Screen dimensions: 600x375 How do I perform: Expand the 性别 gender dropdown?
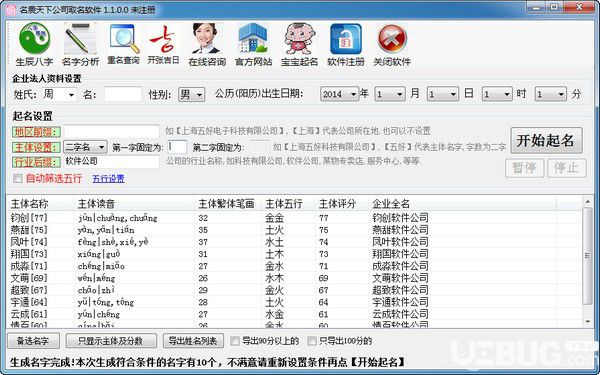(199, 95)
